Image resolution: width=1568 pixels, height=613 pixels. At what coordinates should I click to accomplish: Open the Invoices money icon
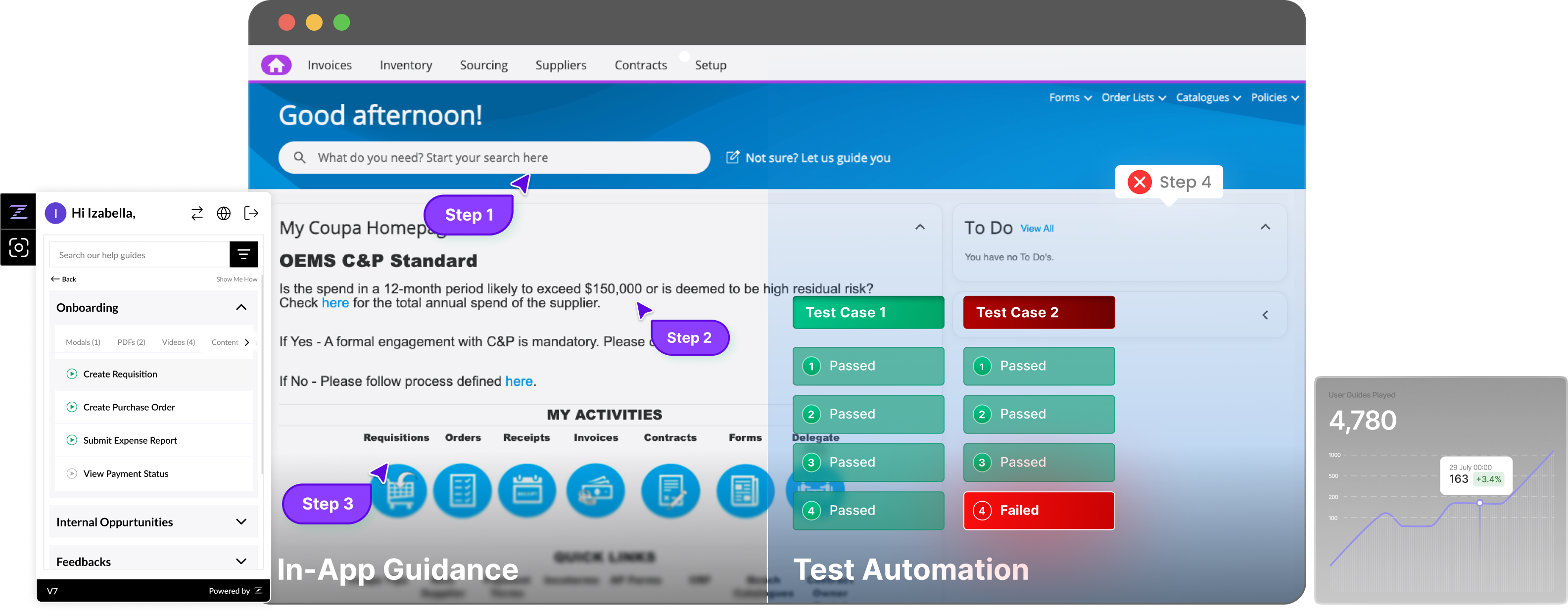click(595, 491)
